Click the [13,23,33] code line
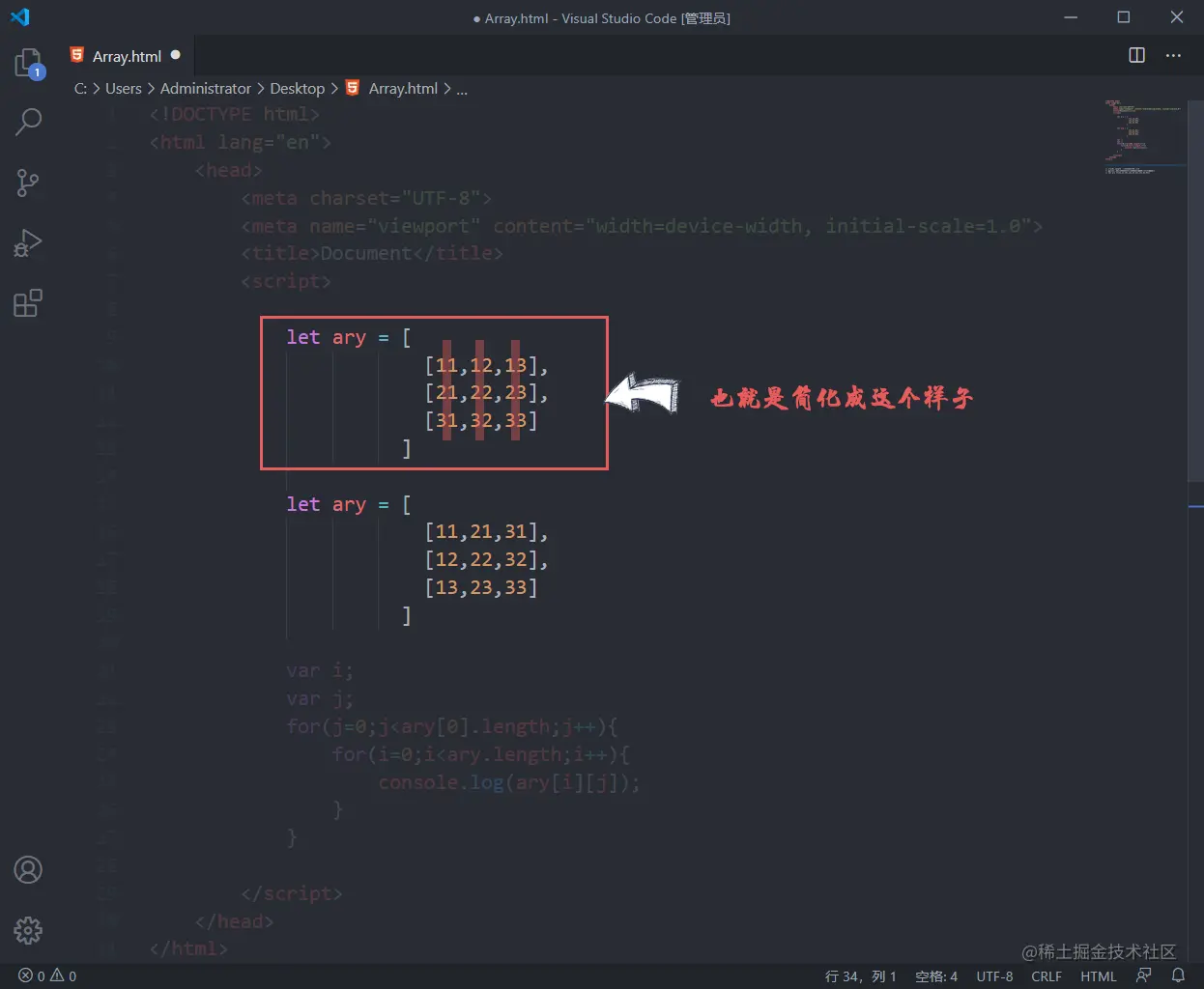 click(481, 587)
